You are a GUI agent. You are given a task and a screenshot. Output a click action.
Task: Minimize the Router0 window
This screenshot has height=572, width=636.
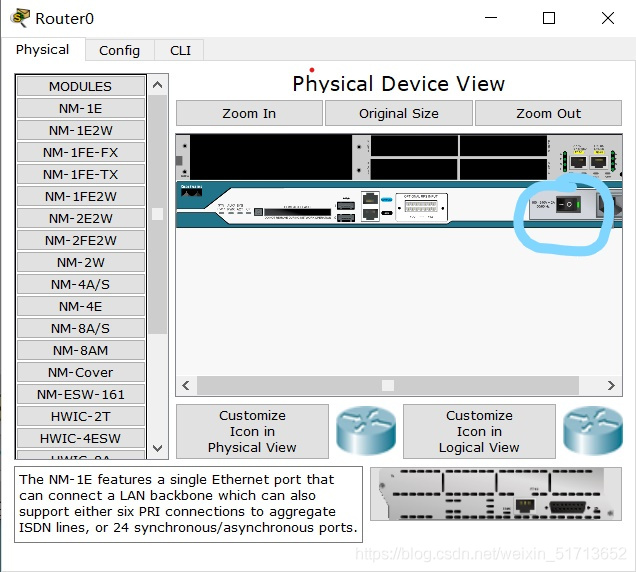(x=491, y=18)
